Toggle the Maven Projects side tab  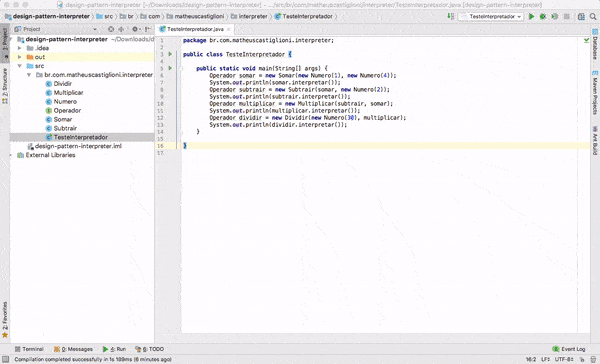(595, 92)
